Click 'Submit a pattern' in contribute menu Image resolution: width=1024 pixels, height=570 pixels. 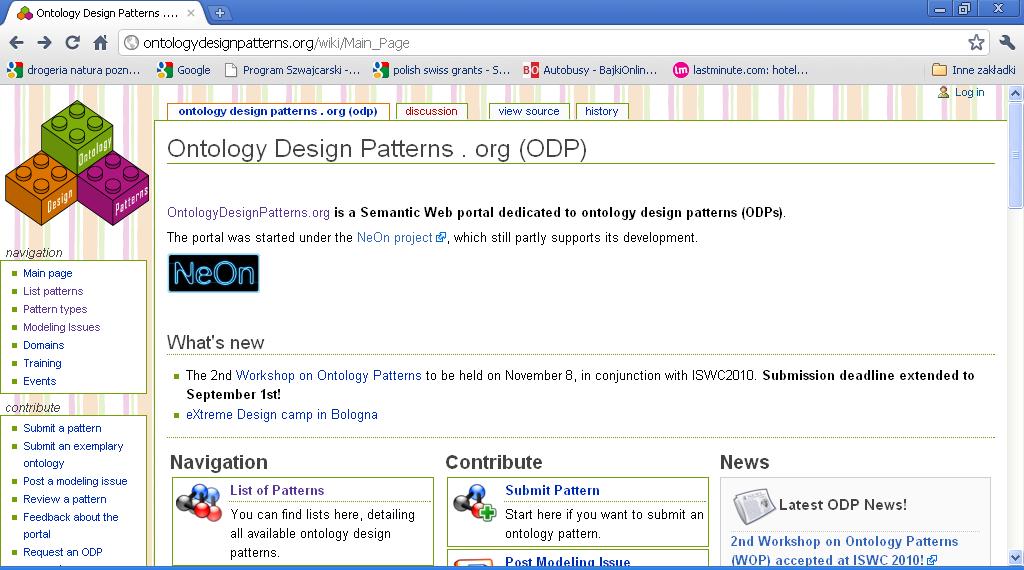pyautogui.click(x=62, y=428)
